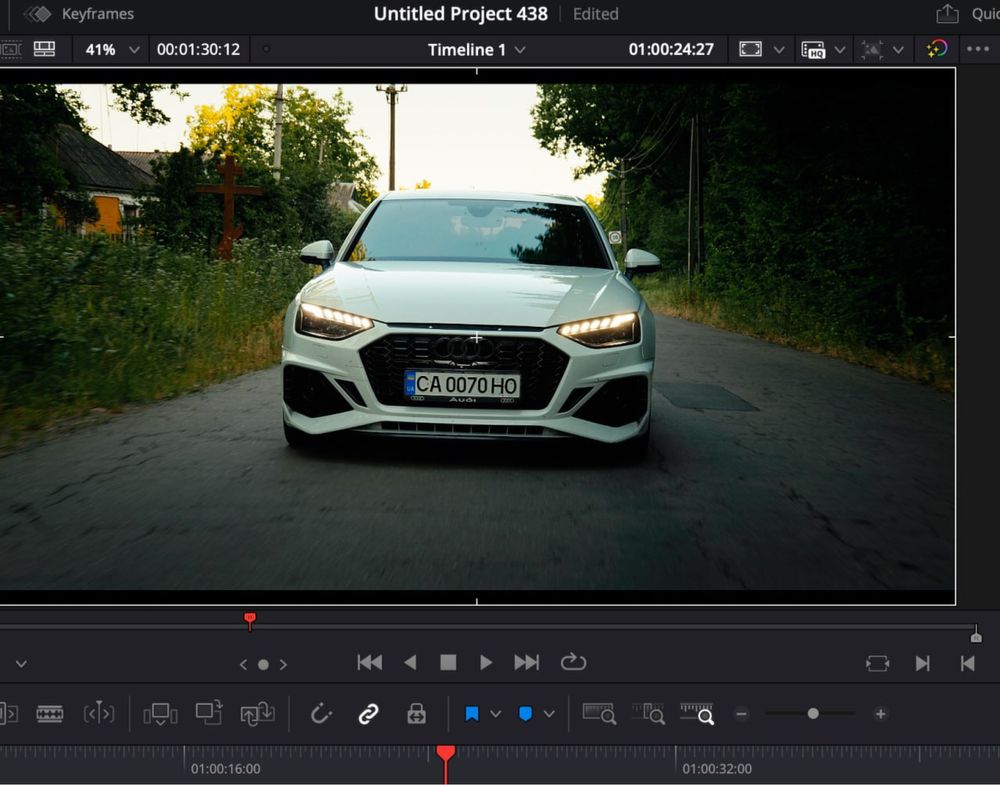The image size is (1000, 785).
Task: Click the 00:01:30:12 duration timecode field
Action: pyautogui.click(x=198, y=50)
